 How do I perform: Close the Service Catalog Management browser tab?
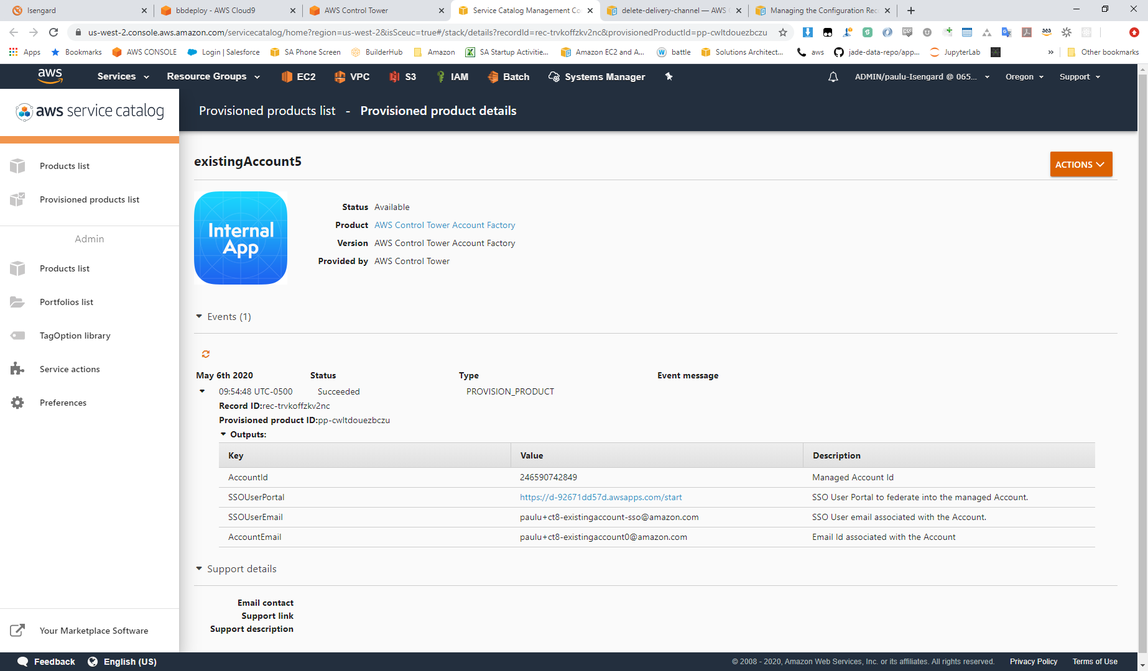(x=590, y=10)
